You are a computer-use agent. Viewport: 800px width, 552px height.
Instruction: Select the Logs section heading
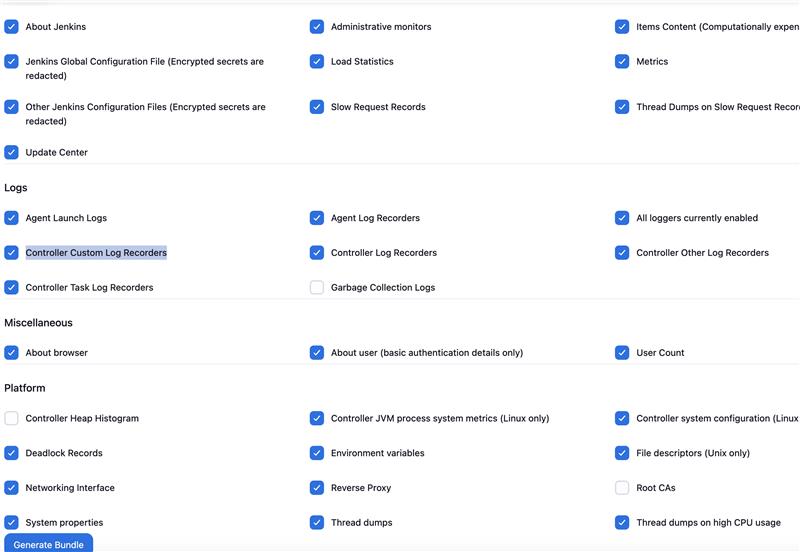pyautogui.click(x=16, y=188)
